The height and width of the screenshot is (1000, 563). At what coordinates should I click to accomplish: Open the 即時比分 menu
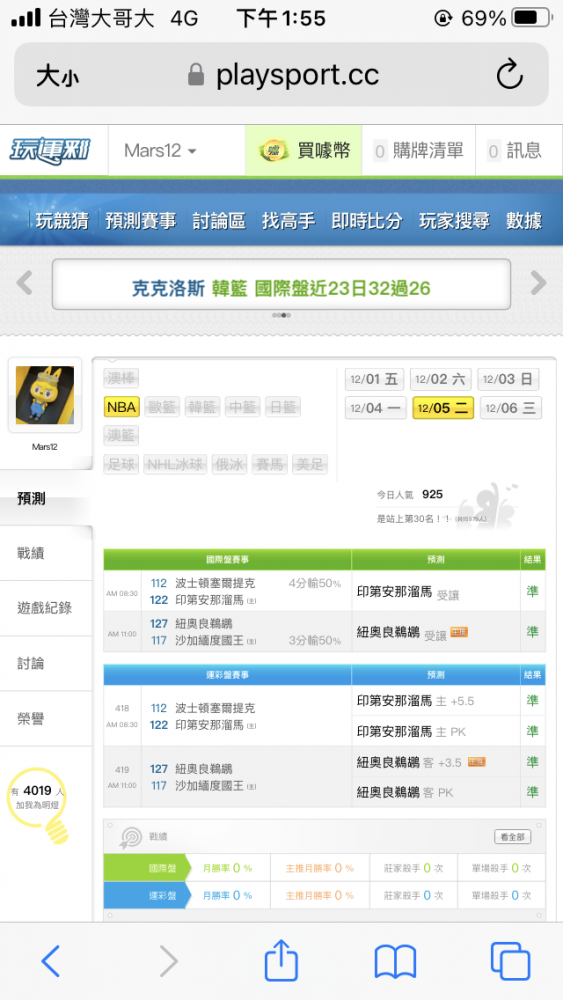367,221
